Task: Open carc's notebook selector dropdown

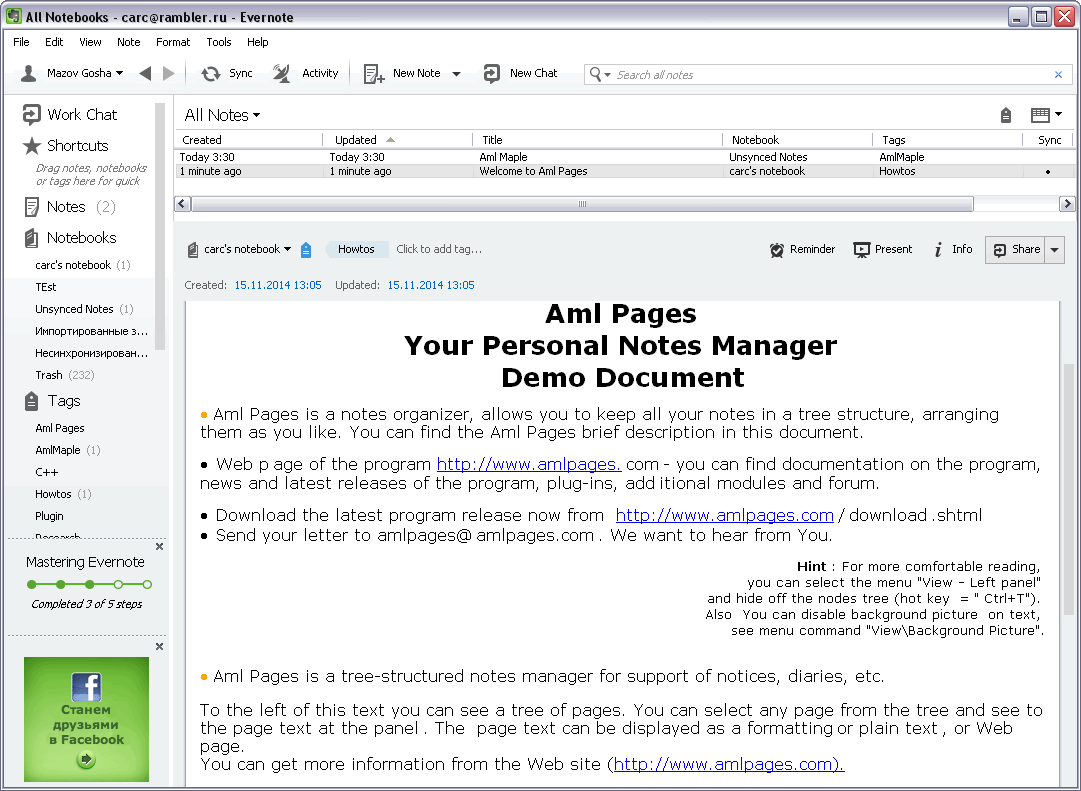Action: (x=247, y=249)
